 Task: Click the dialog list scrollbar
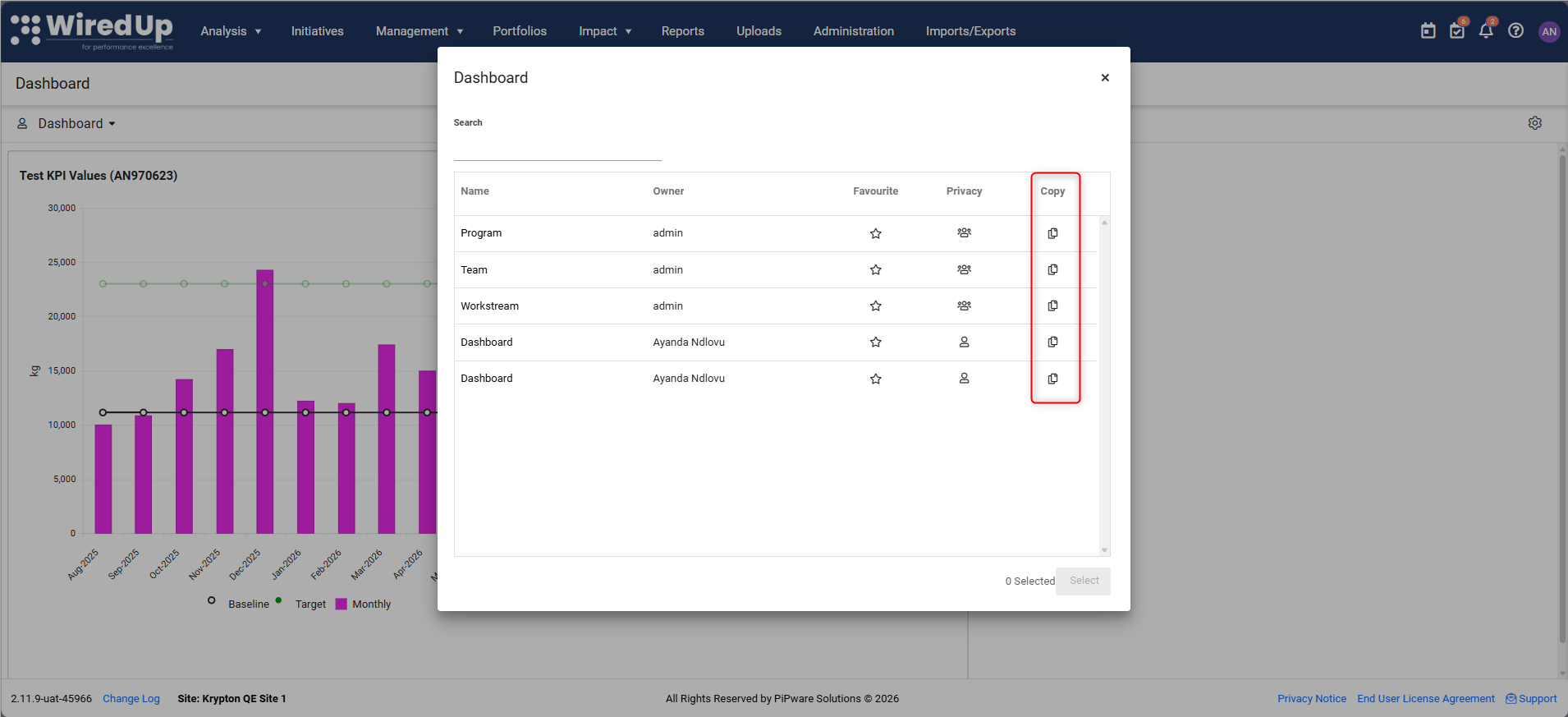click(1104, 386)
